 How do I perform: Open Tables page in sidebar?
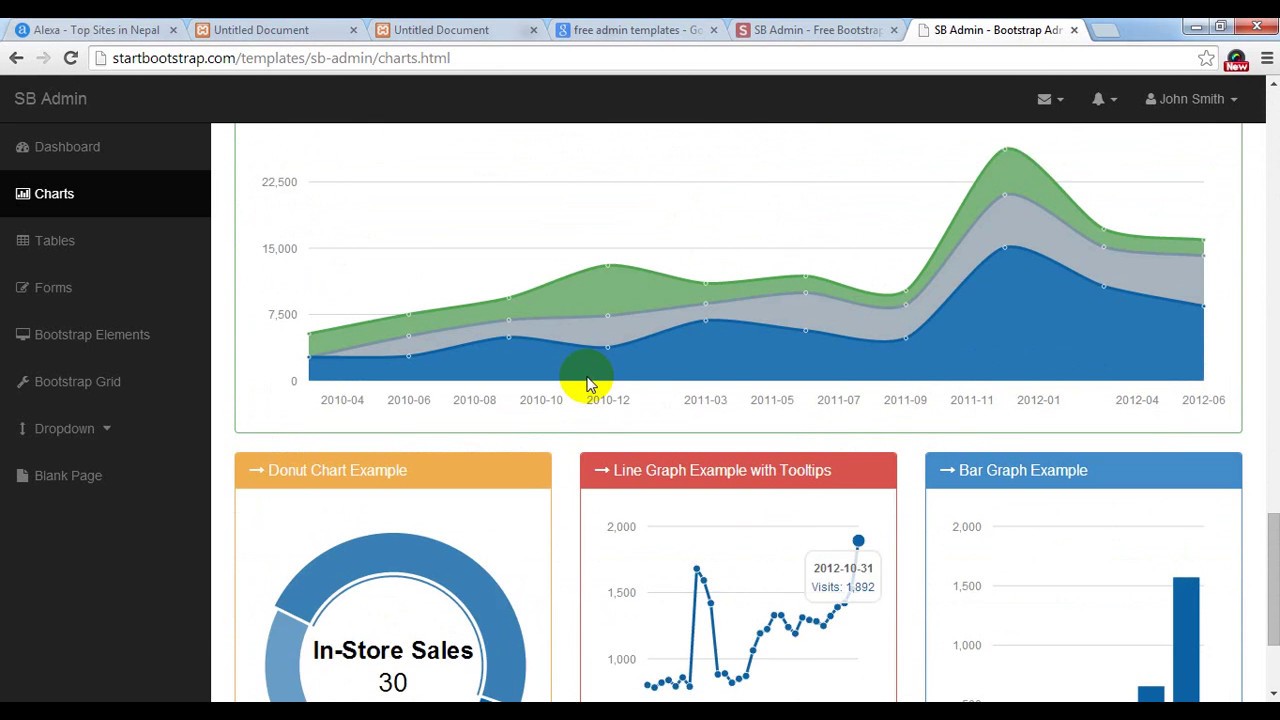[105, 241]
